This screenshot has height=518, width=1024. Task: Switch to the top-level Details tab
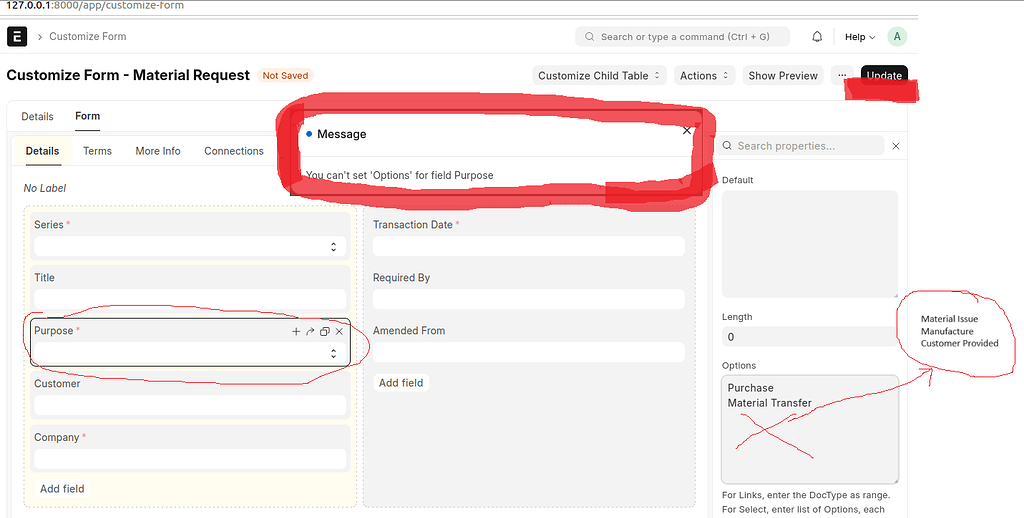click(x=37, y=117)
